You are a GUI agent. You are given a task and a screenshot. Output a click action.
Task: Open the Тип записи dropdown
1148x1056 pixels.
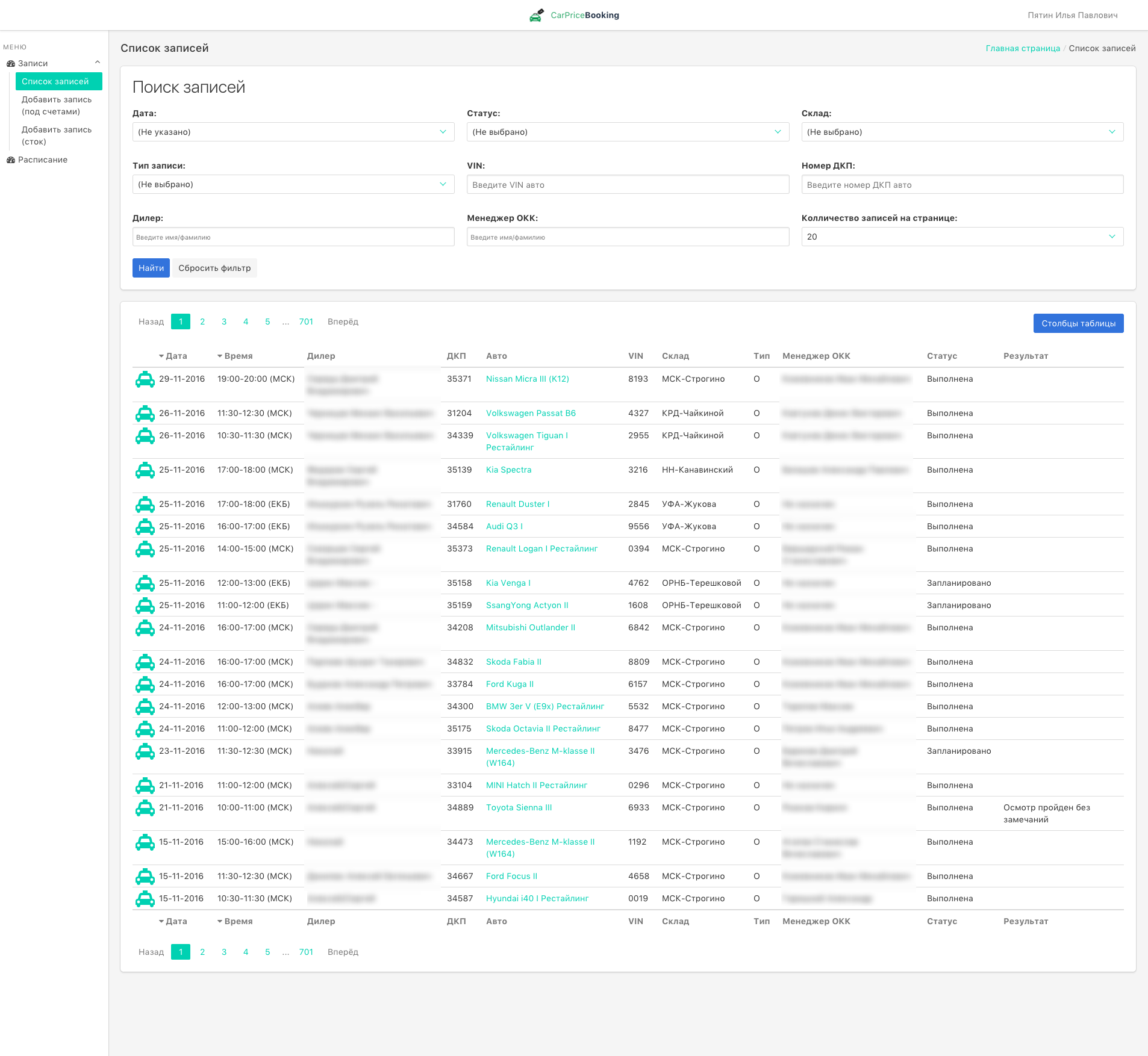(293, 184)
